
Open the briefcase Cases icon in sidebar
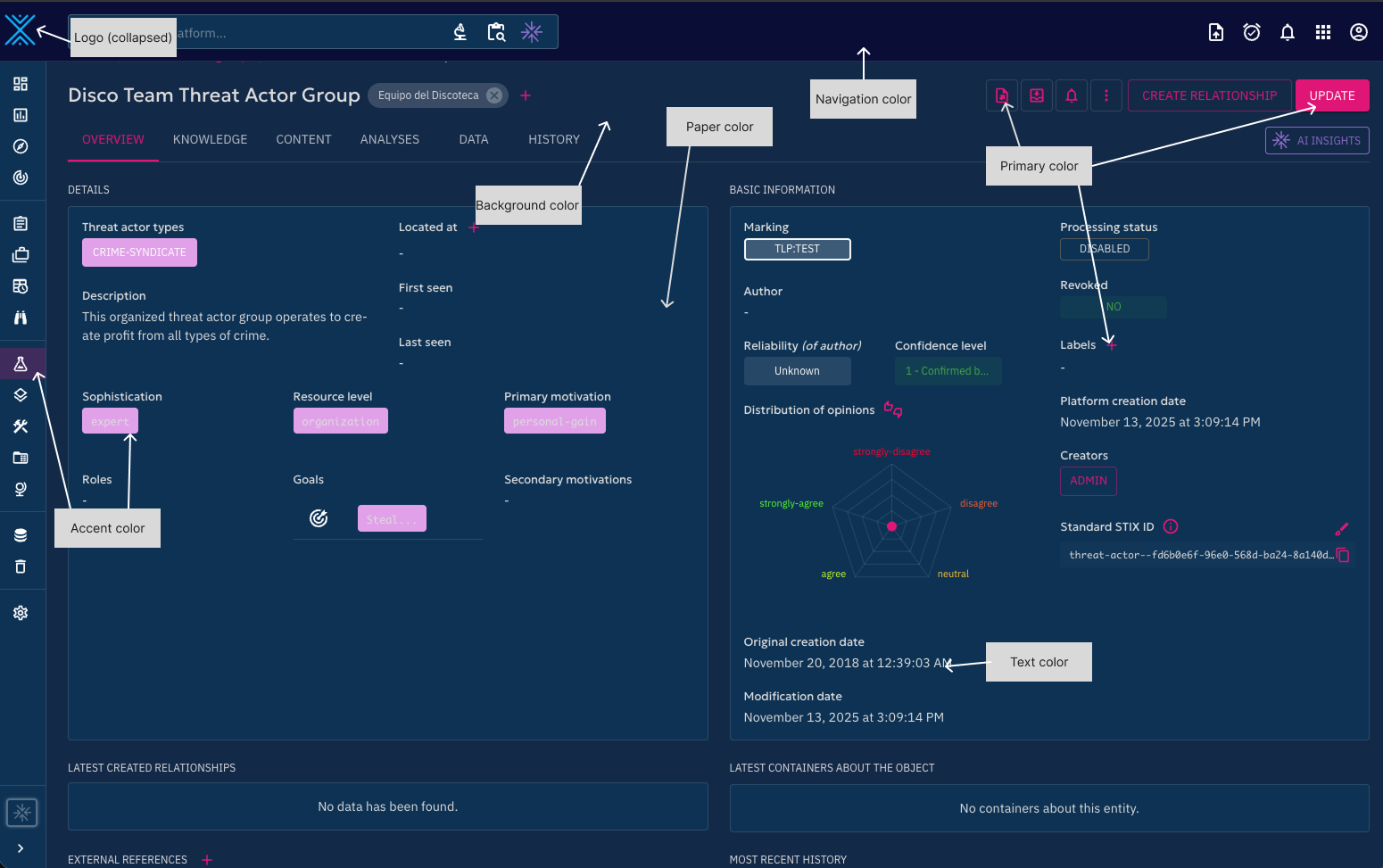point(21,255)
